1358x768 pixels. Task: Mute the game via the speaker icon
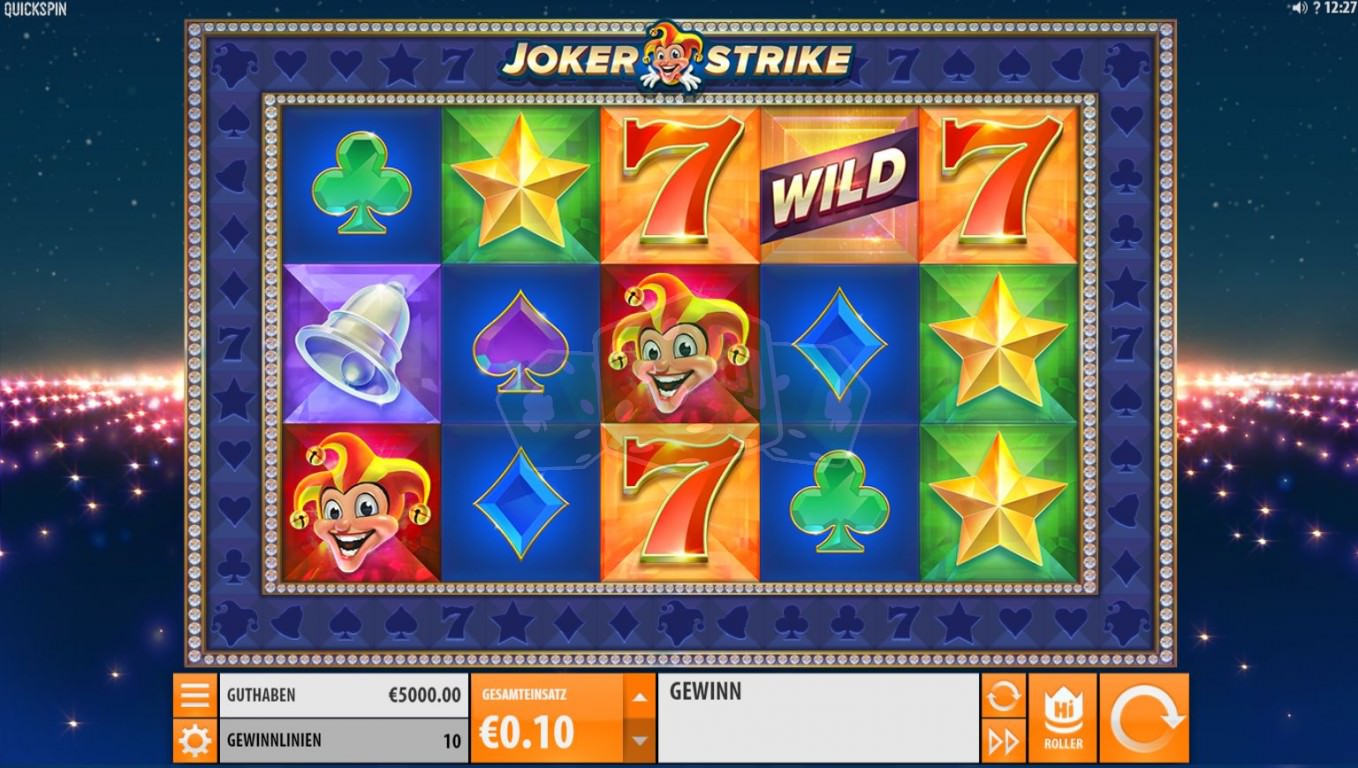click(1299, 8)
